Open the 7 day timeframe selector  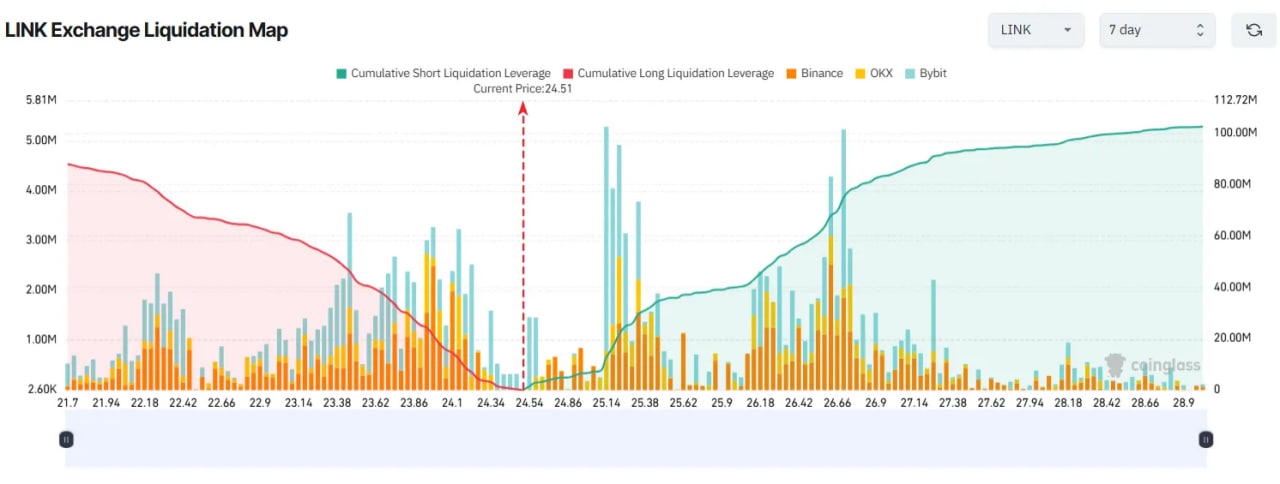click(x=1157, y=30)
